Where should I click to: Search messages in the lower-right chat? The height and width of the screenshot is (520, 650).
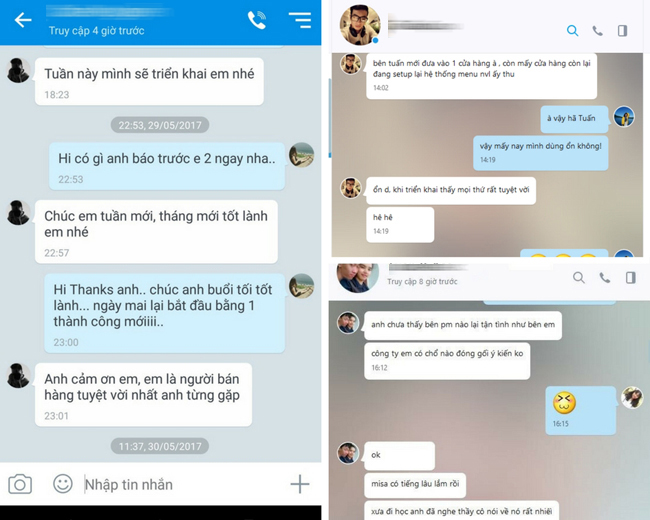579,277
